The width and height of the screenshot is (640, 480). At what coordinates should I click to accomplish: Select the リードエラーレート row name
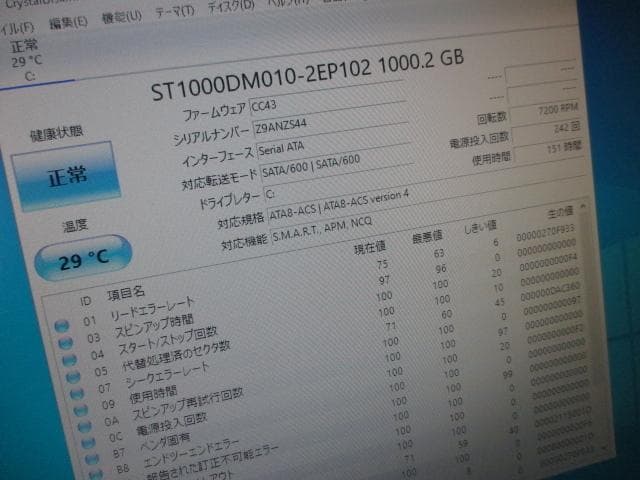pos(152,308)
